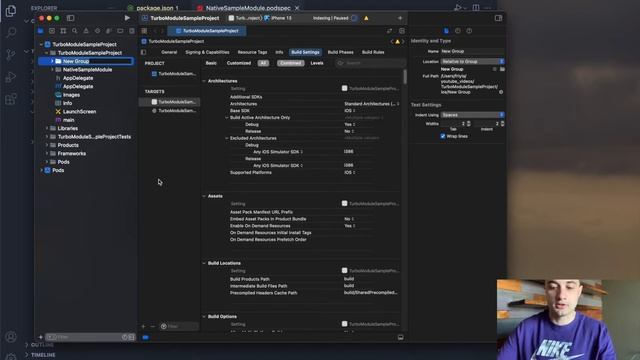Click the plus Library button in toolbar
Viewport: 640px width, 360px height.
[400, 18]
